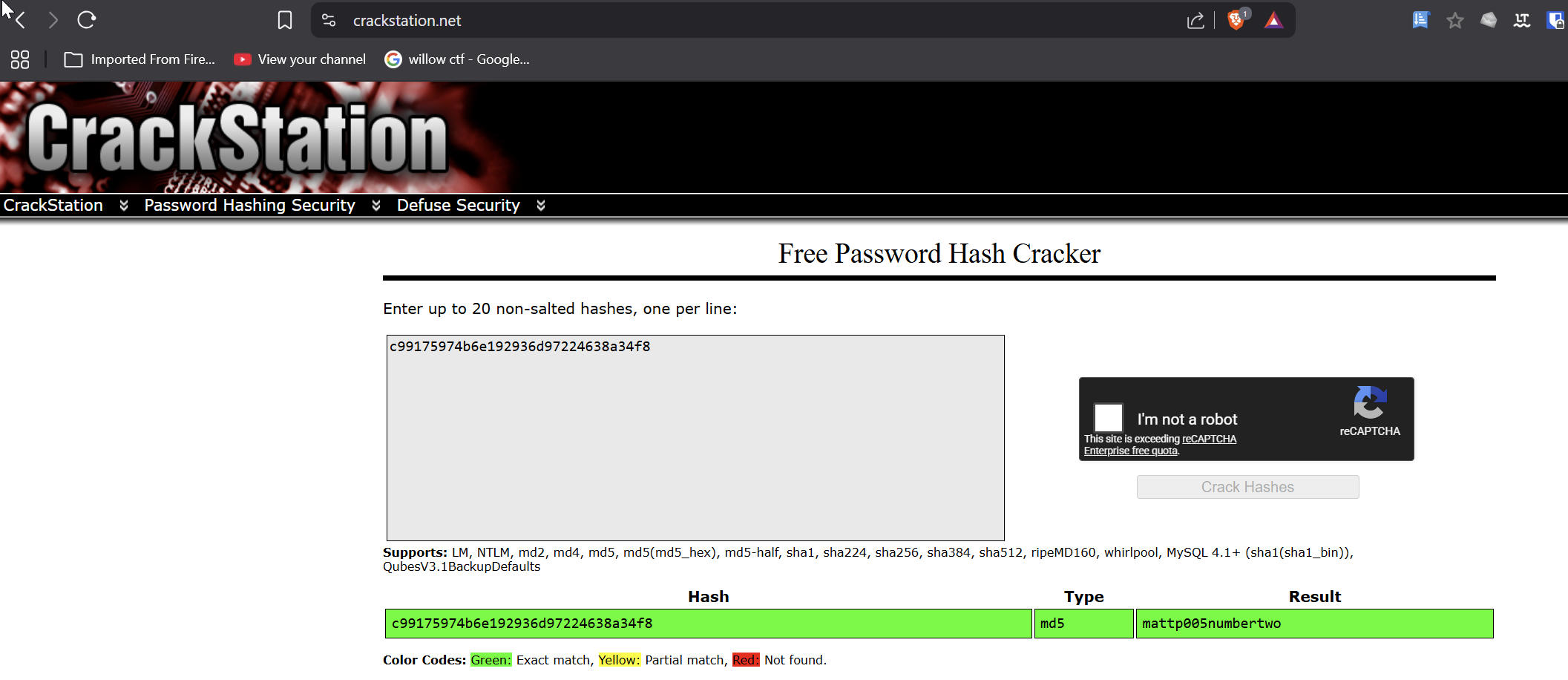Open the reCAPTCHA Enterprise free quota link
The height and width of the screenshot is (680, 1568).
(1160, 445)
